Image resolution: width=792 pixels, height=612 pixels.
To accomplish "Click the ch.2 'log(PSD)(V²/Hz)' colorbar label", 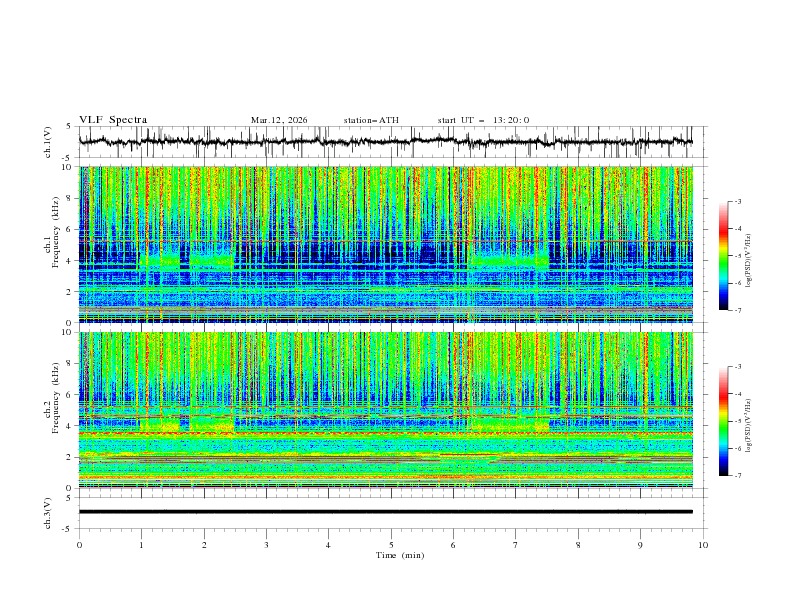I will coord(748,426).
